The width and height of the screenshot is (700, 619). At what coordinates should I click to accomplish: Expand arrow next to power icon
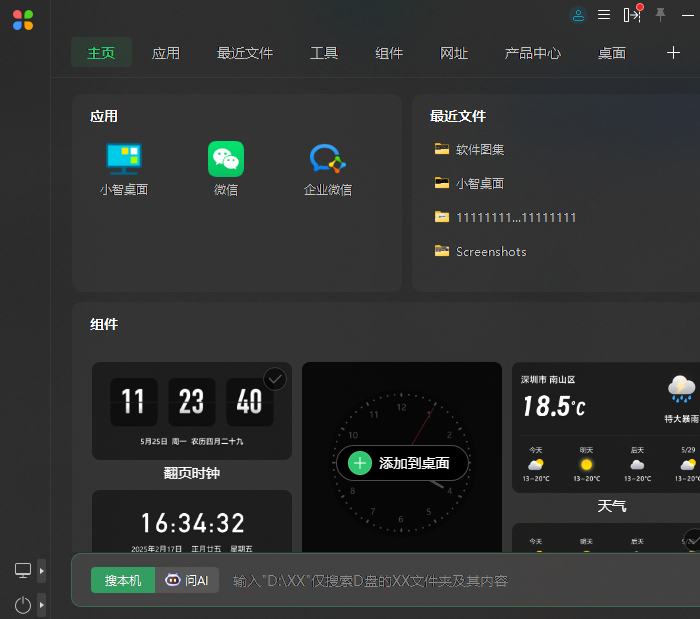click(42, 605)
